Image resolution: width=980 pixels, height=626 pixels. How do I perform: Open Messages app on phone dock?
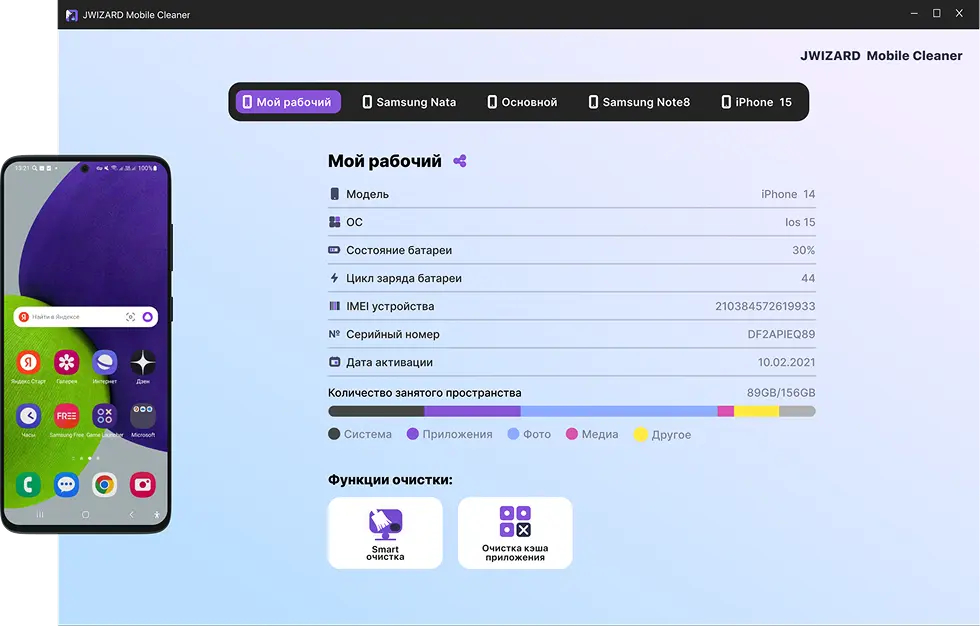pos(66,485)
